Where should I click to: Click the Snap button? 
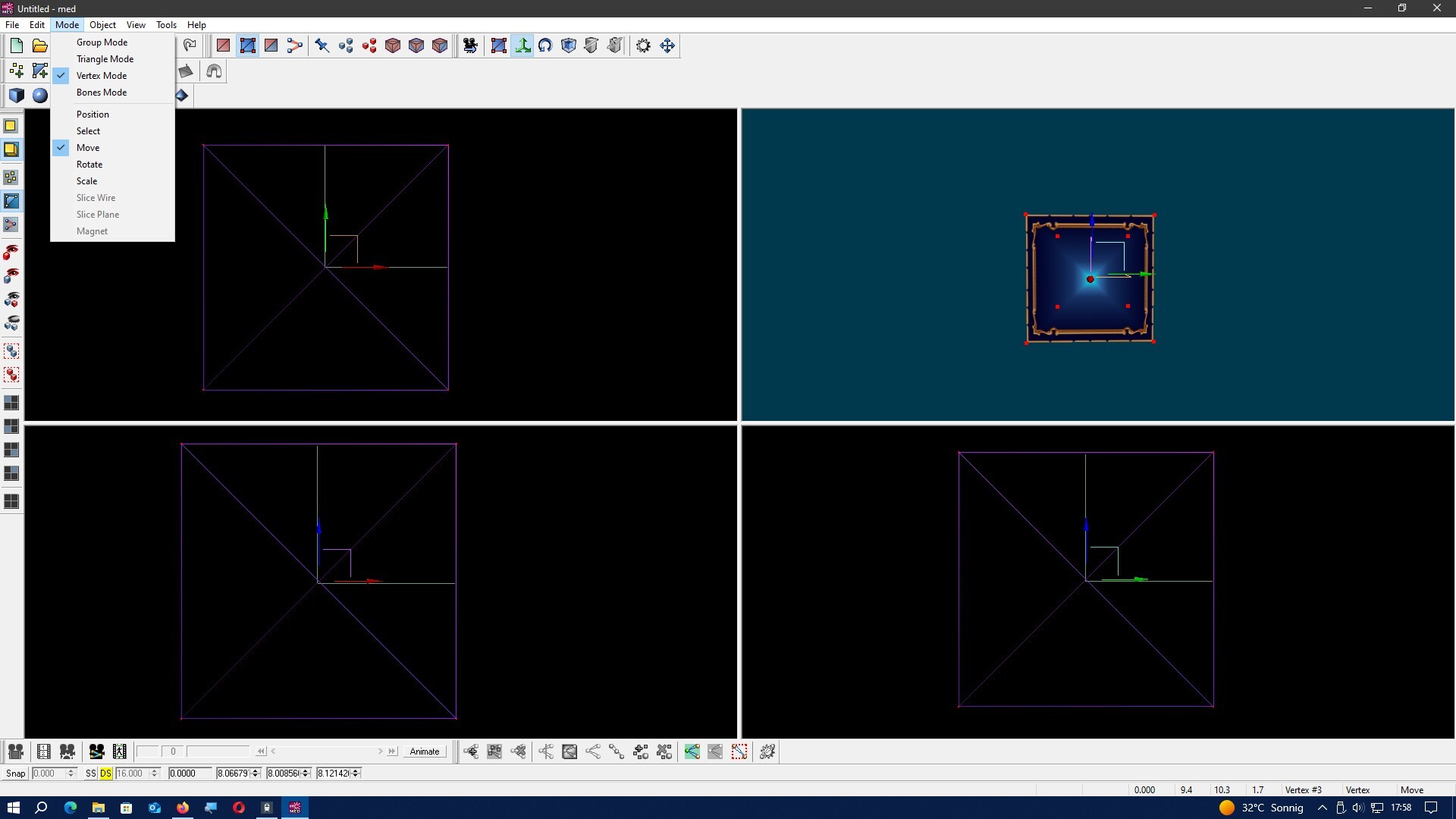[15, 773]
